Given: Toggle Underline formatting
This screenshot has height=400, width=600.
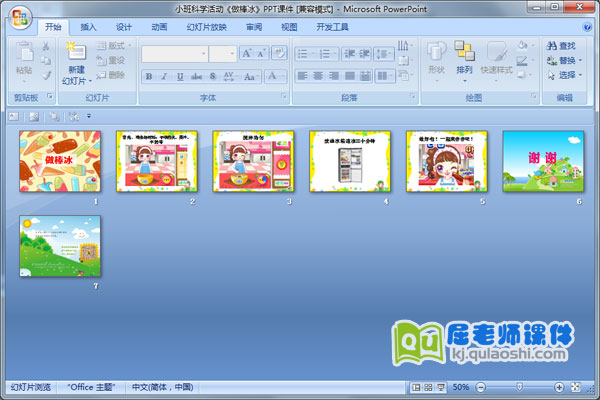Looking at the screenshot, I should (x=180, y=77).
